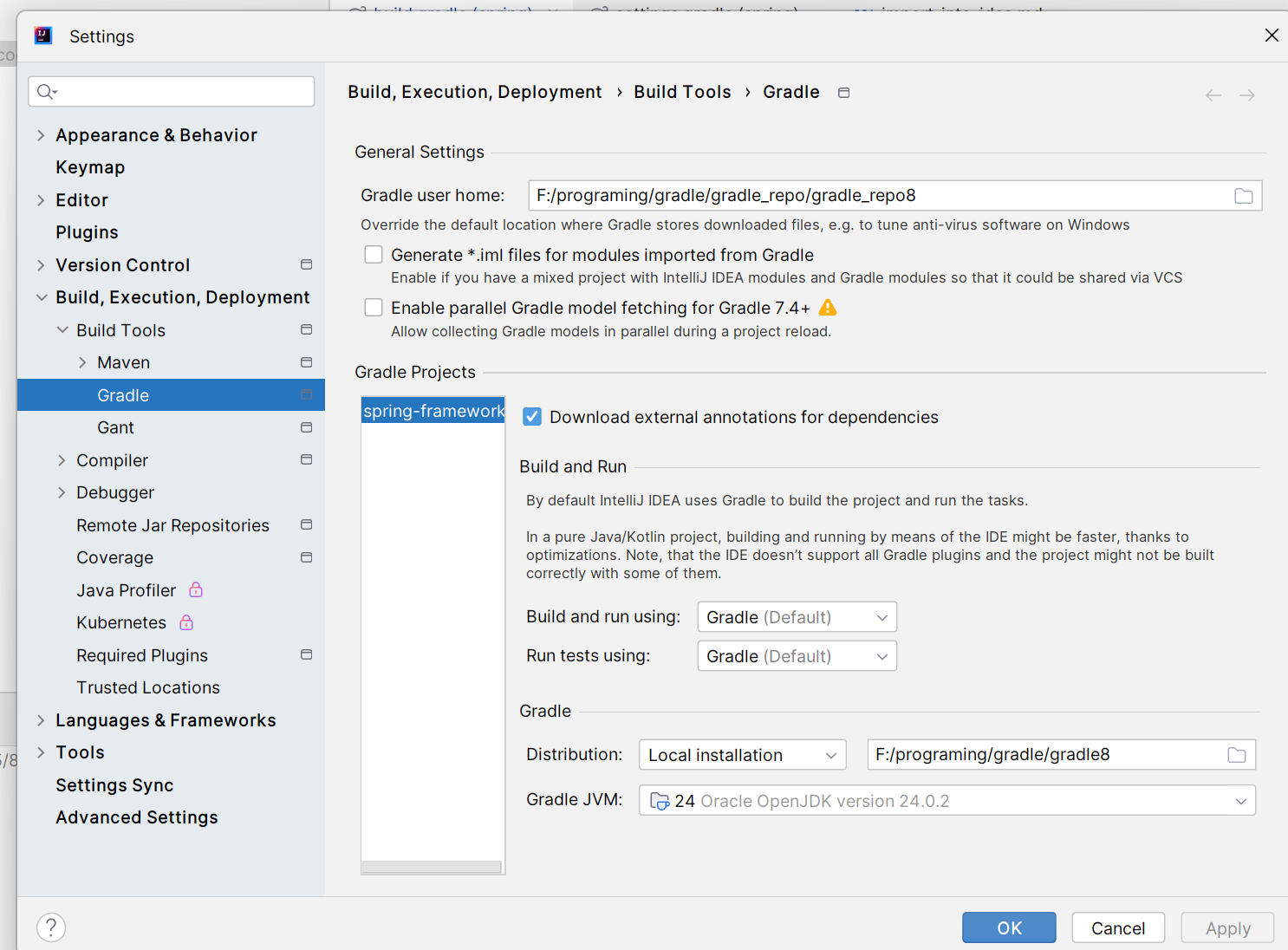The width and height of the screenshot is (1288, 950).
Task: Click the lock icon next to Kubernetes
Action: click(x=186, y=622)
